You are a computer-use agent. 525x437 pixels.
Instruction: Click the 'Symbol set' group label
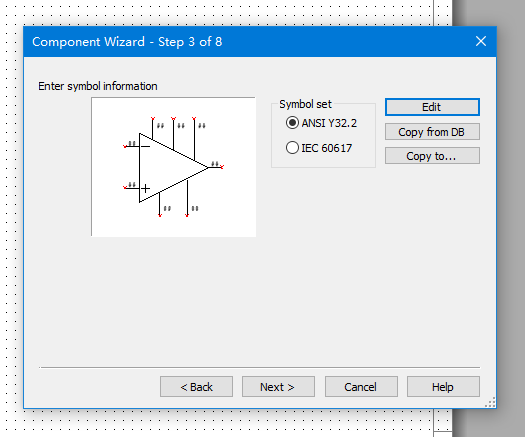pyautogui.click(x=305, y=104)
